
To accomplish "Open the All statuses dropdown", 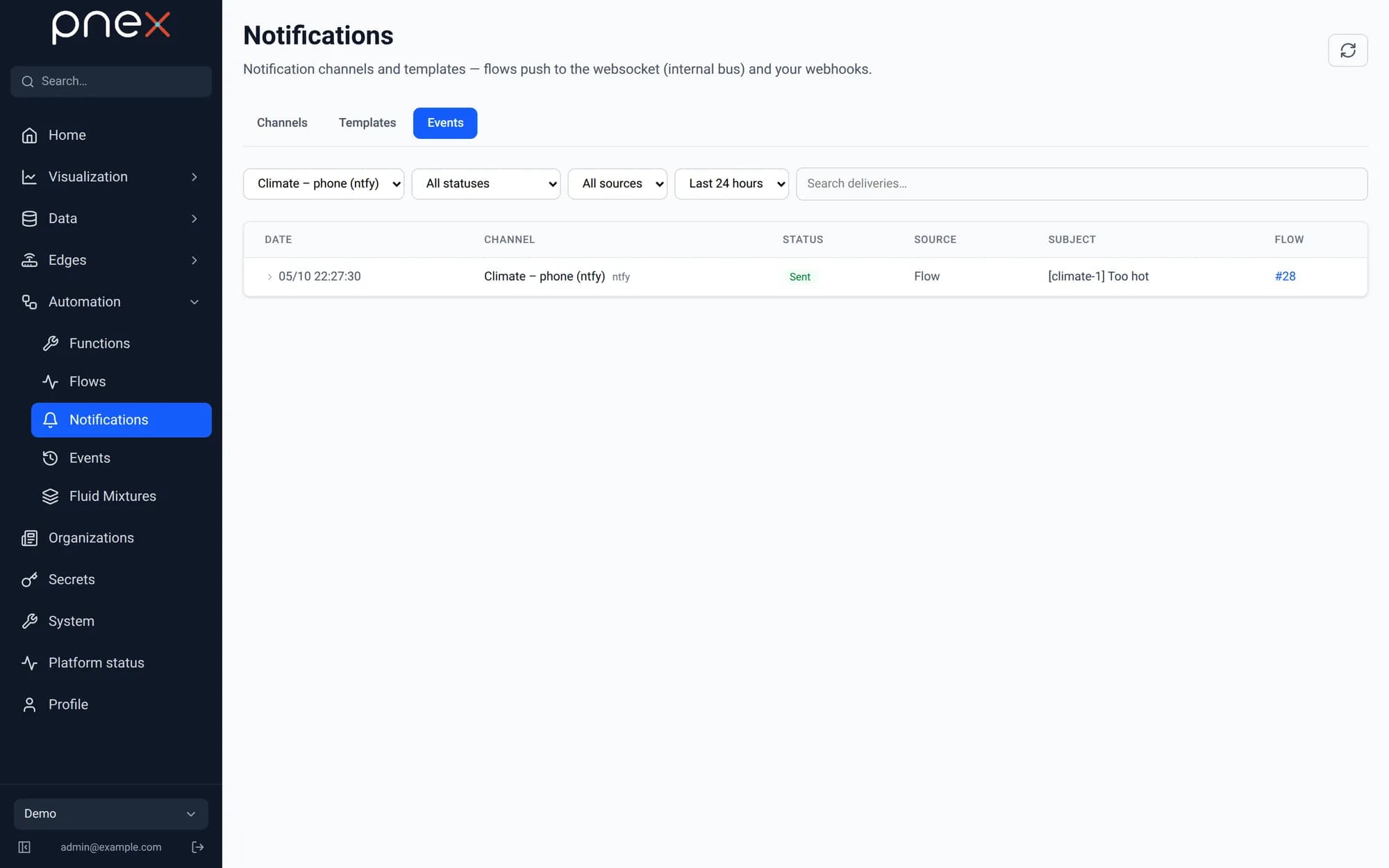I will 485,183.
